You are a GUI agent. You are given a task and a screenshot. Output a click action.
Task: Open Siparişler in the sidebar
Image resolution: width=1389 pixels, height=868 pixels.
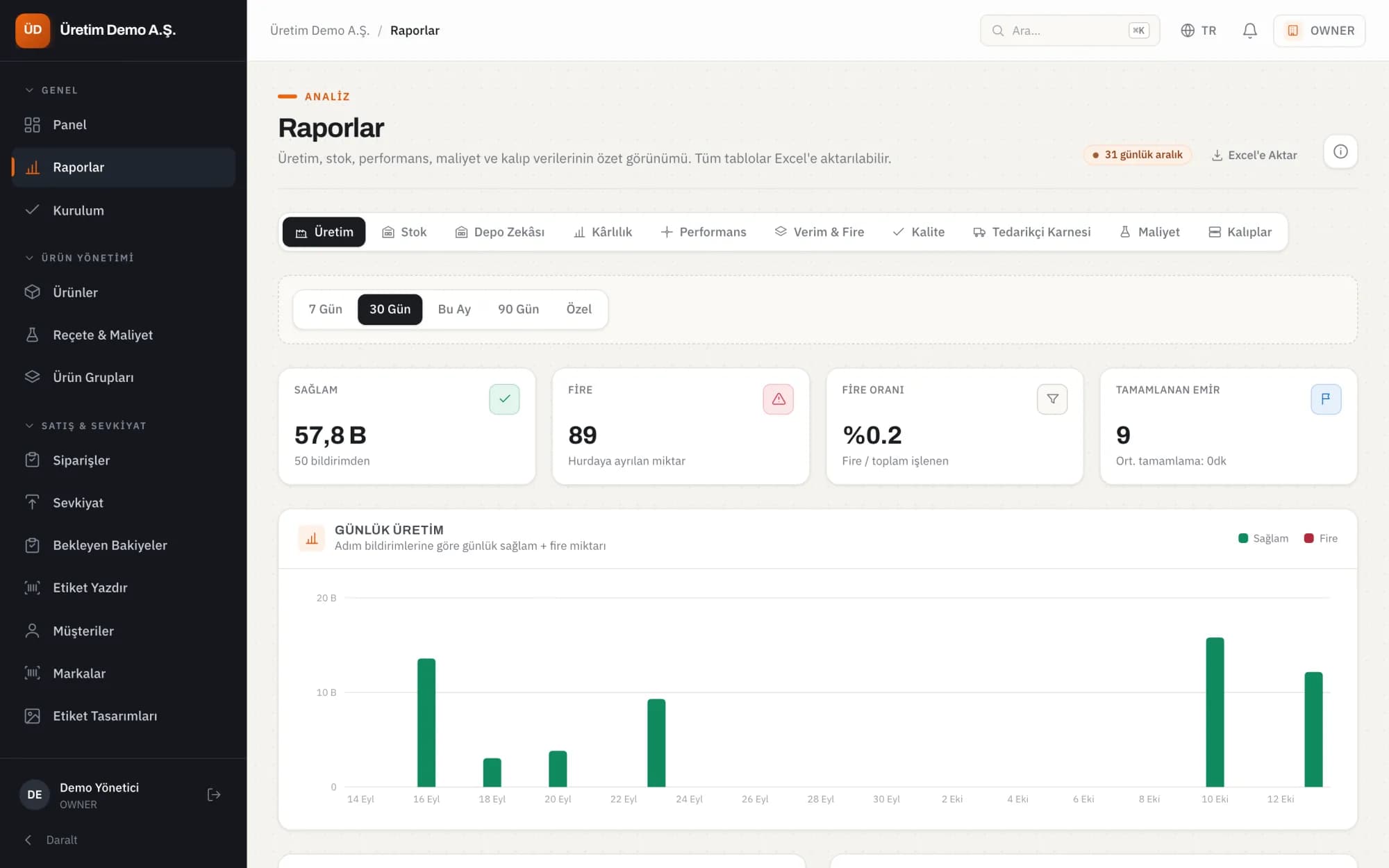(124, 460)
